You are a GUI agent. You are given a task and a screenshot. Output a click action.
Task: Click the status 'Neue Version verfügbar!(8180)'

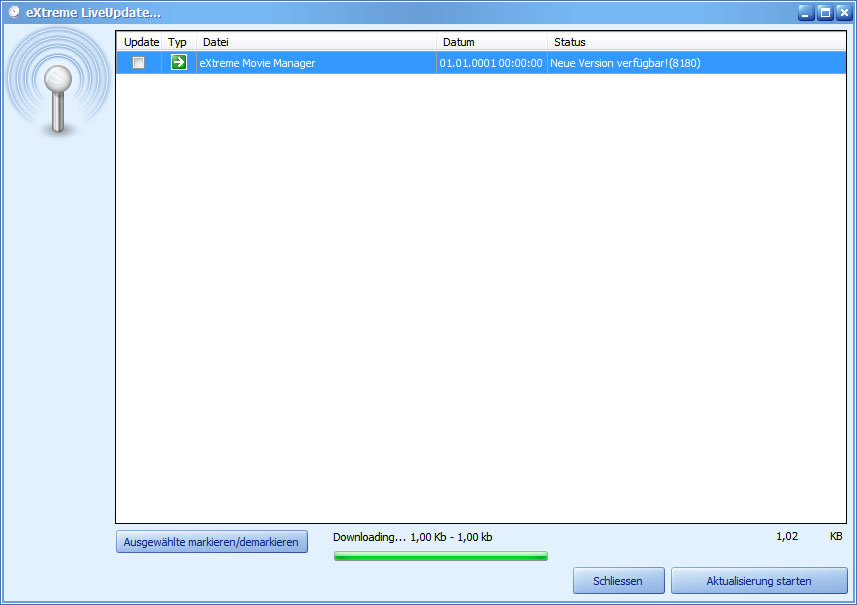click(x=625, y=63)
